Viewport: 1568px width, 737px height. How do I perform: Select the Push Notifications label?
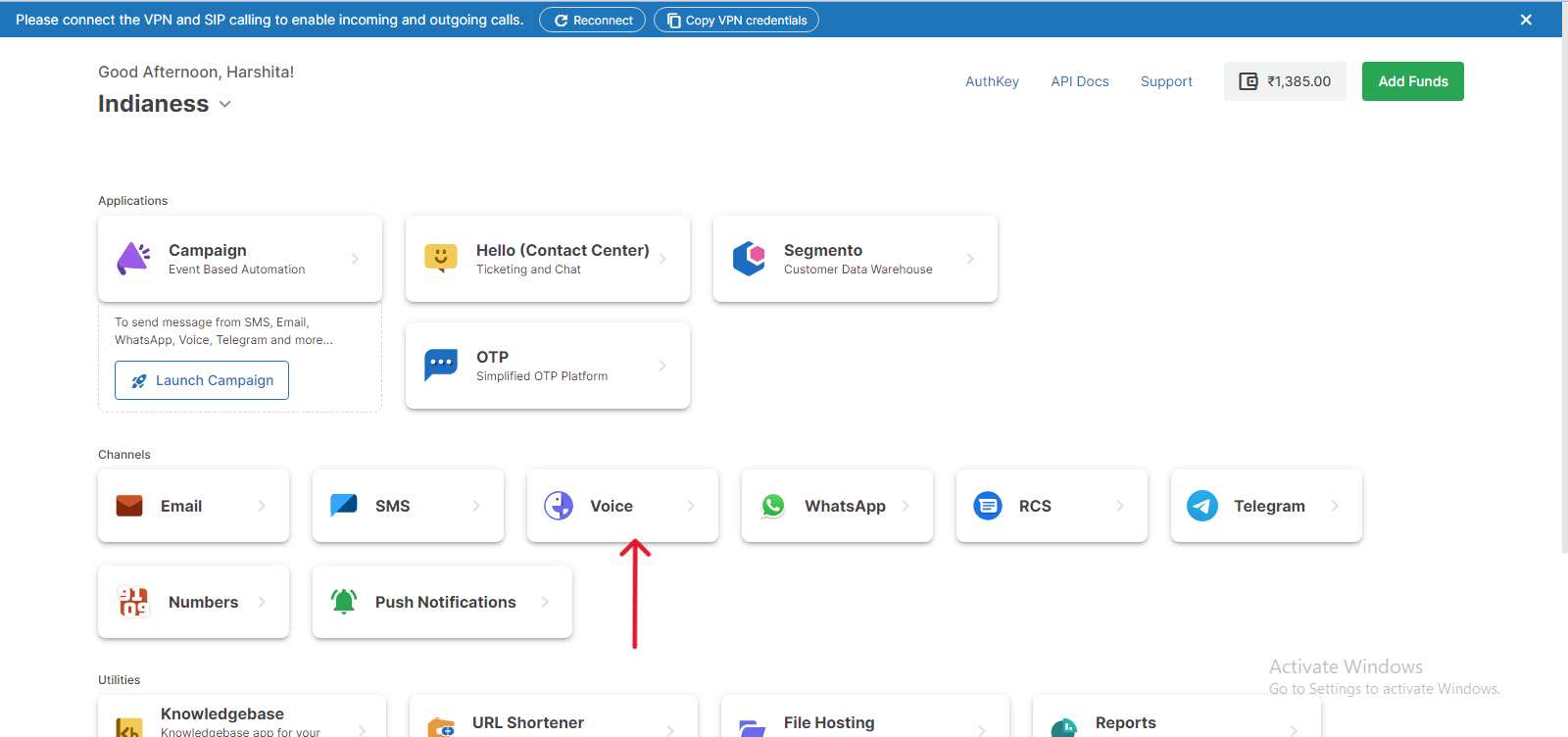coord(446,602)
